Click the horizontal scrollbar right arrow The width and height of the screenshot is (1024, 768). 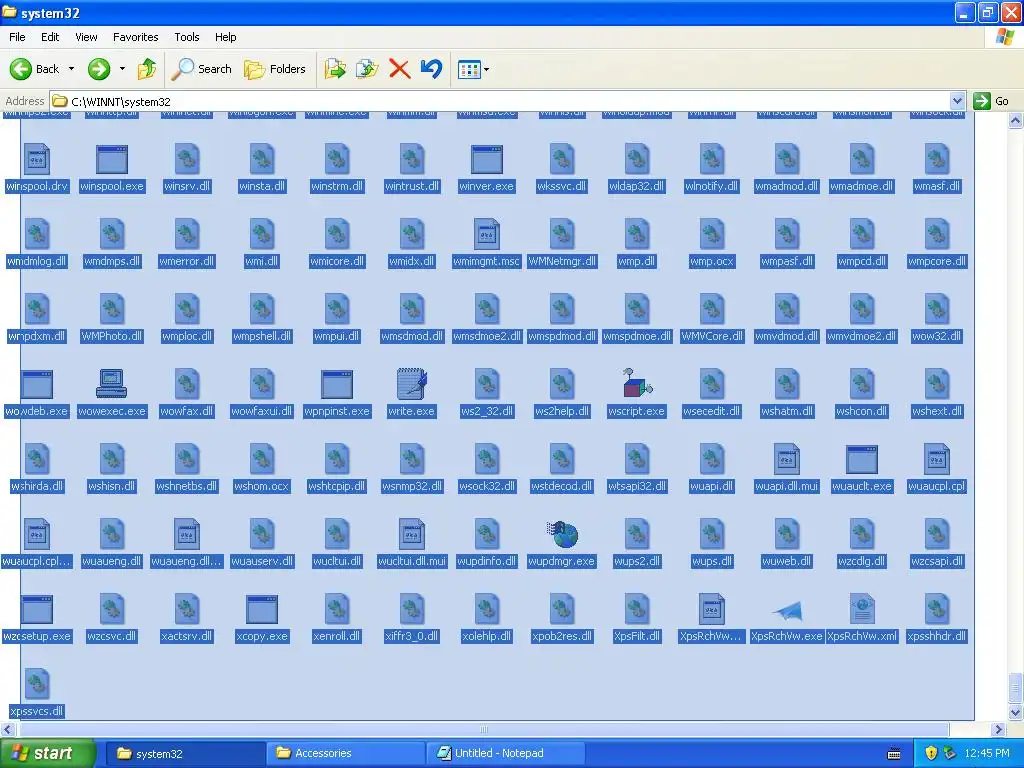999,729
